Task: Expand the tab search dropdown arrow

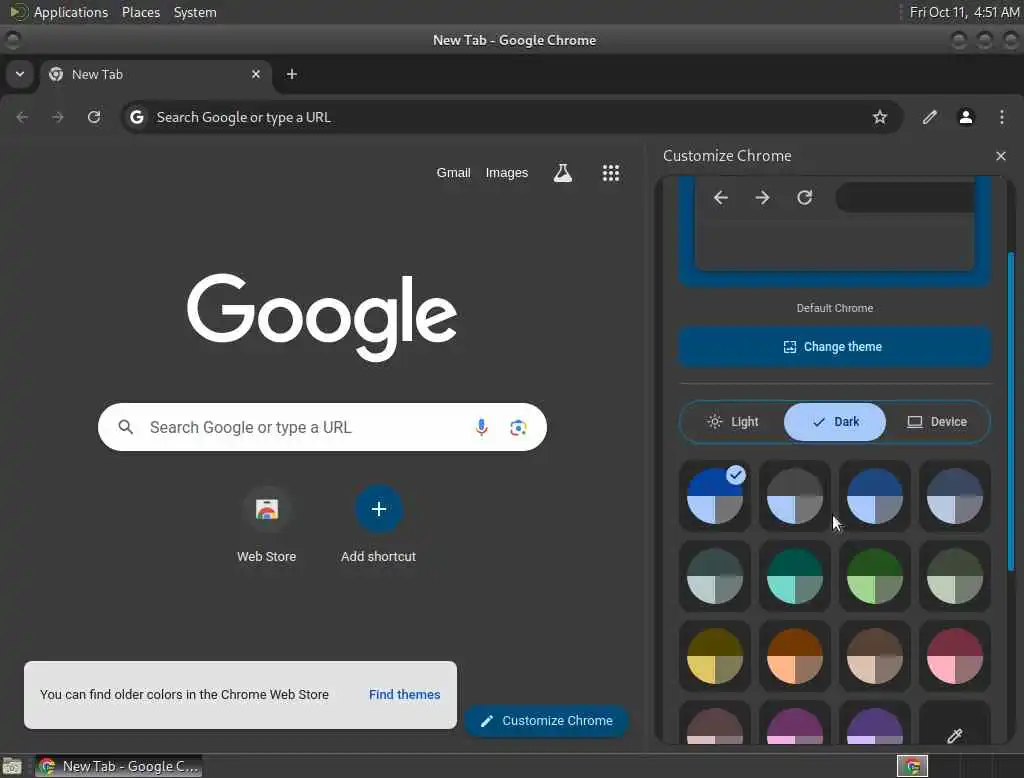Action: coord(20,74)
